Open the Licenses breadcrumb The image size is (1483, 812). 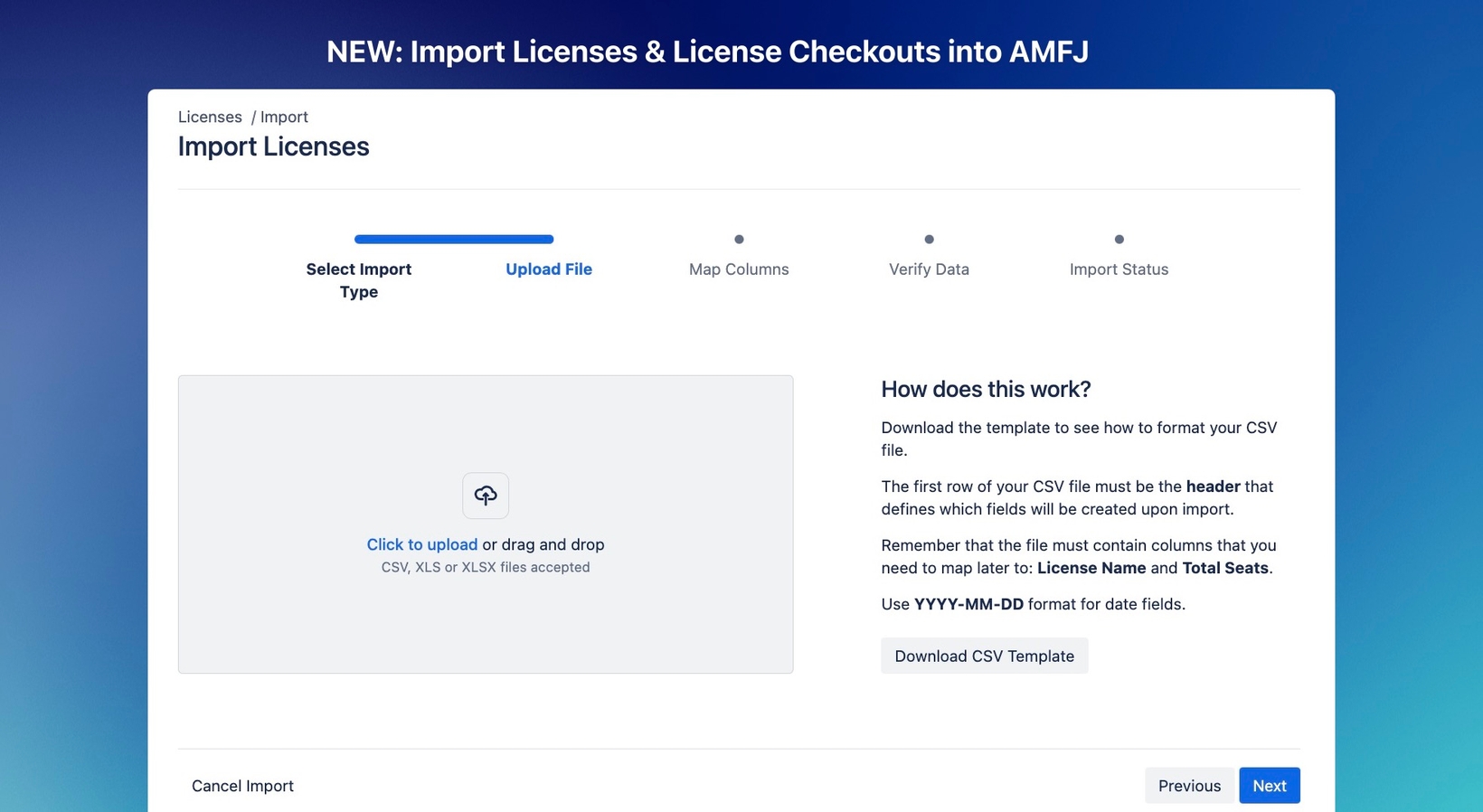(210, 117)
